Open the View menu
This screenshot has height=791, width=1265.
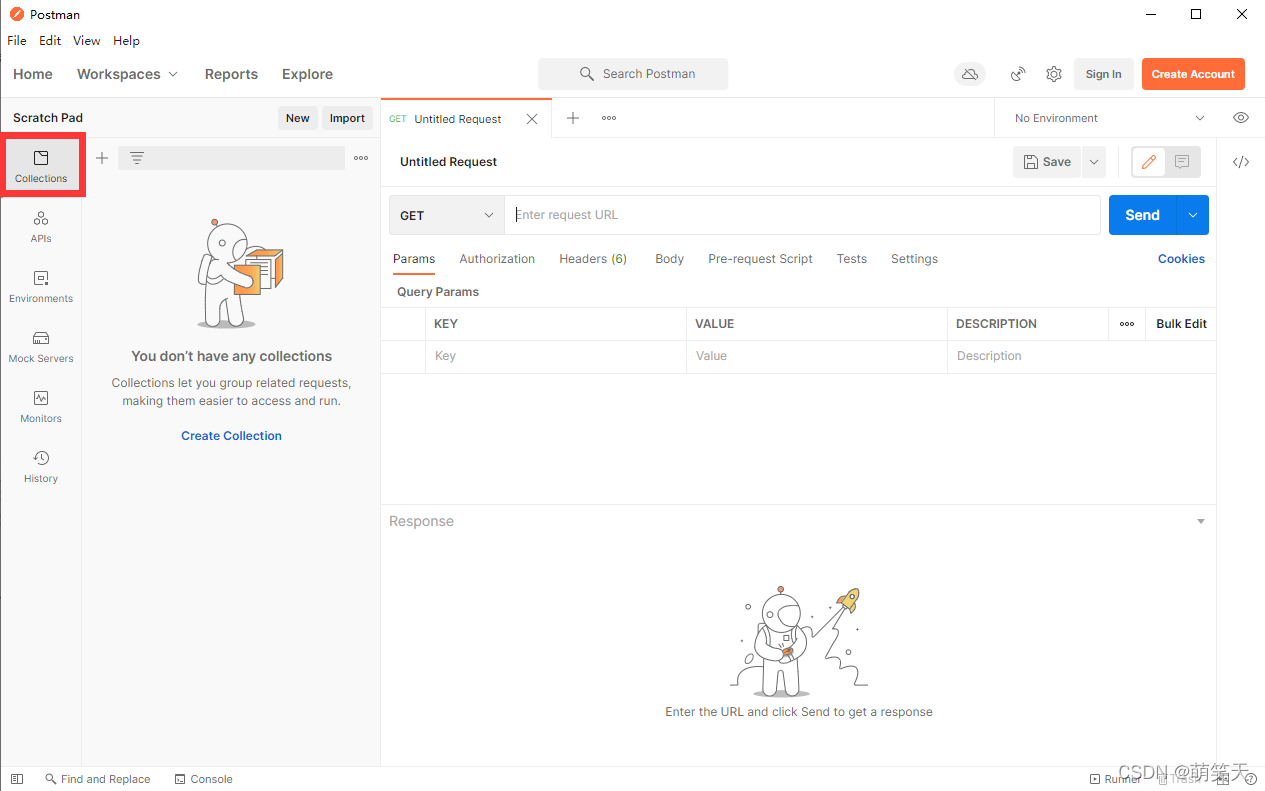[x=87, y=41]
